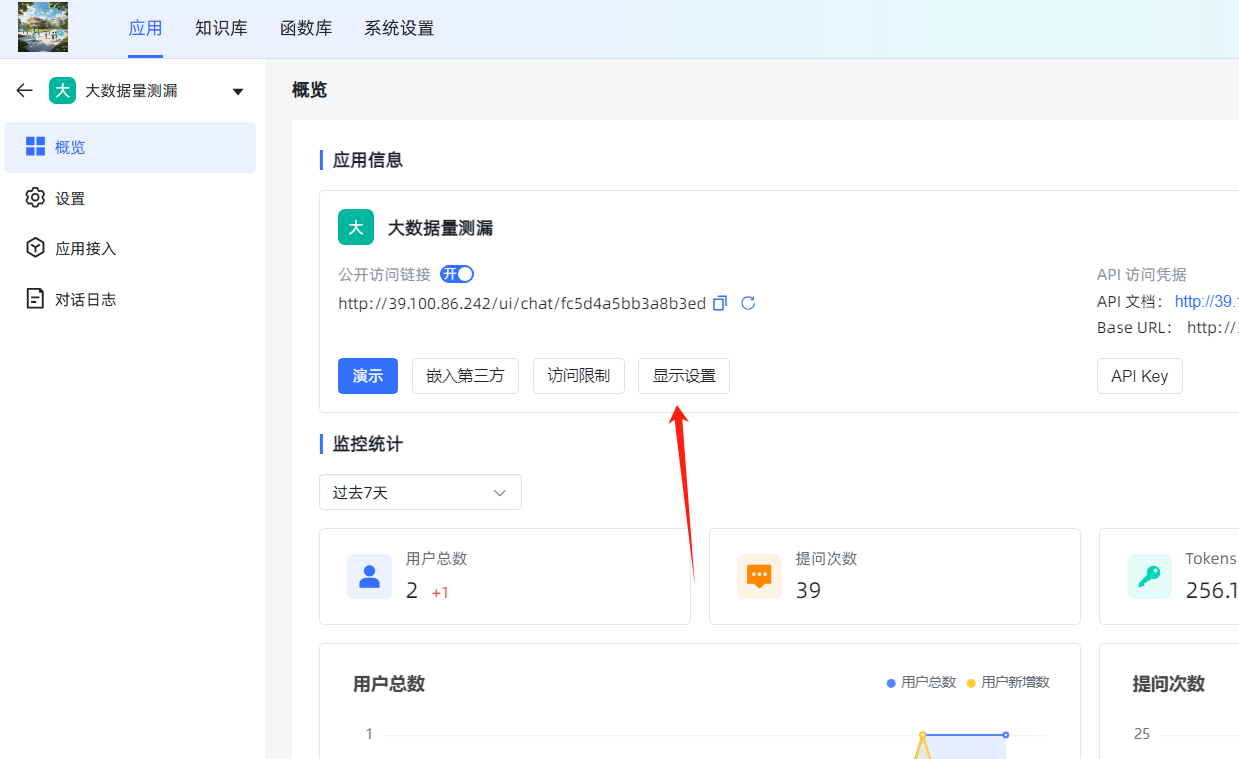Click the Tokens key icon
Viewport: 1239px width, 759px height.
coord(1149,576)
